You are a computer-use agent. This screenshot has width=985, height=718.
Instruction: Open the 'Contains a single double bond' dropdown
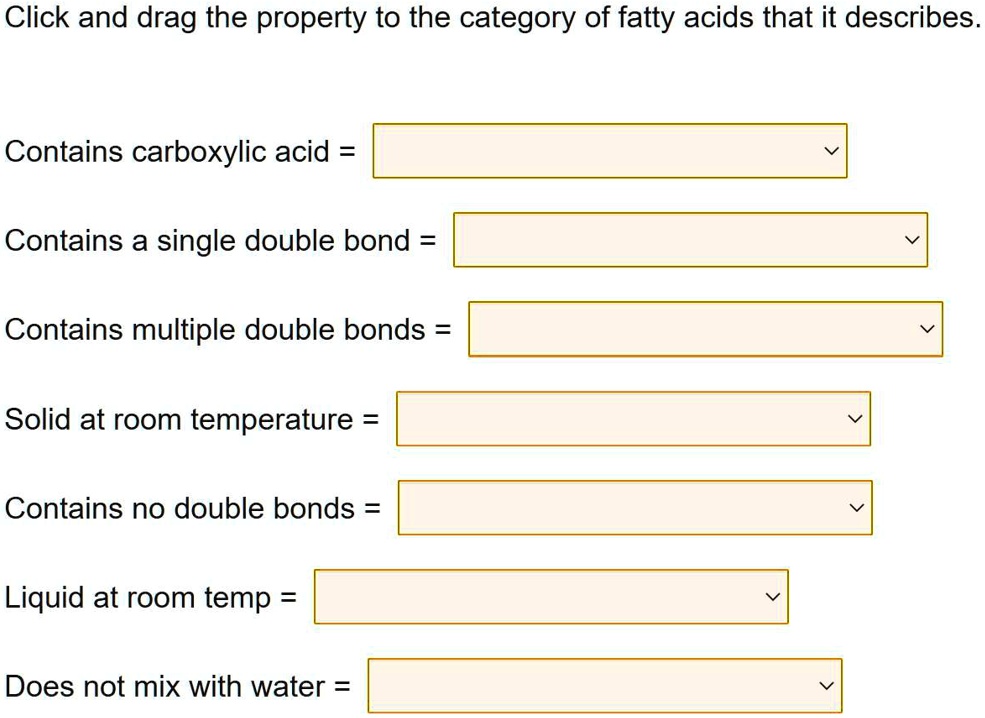[688, 240]
